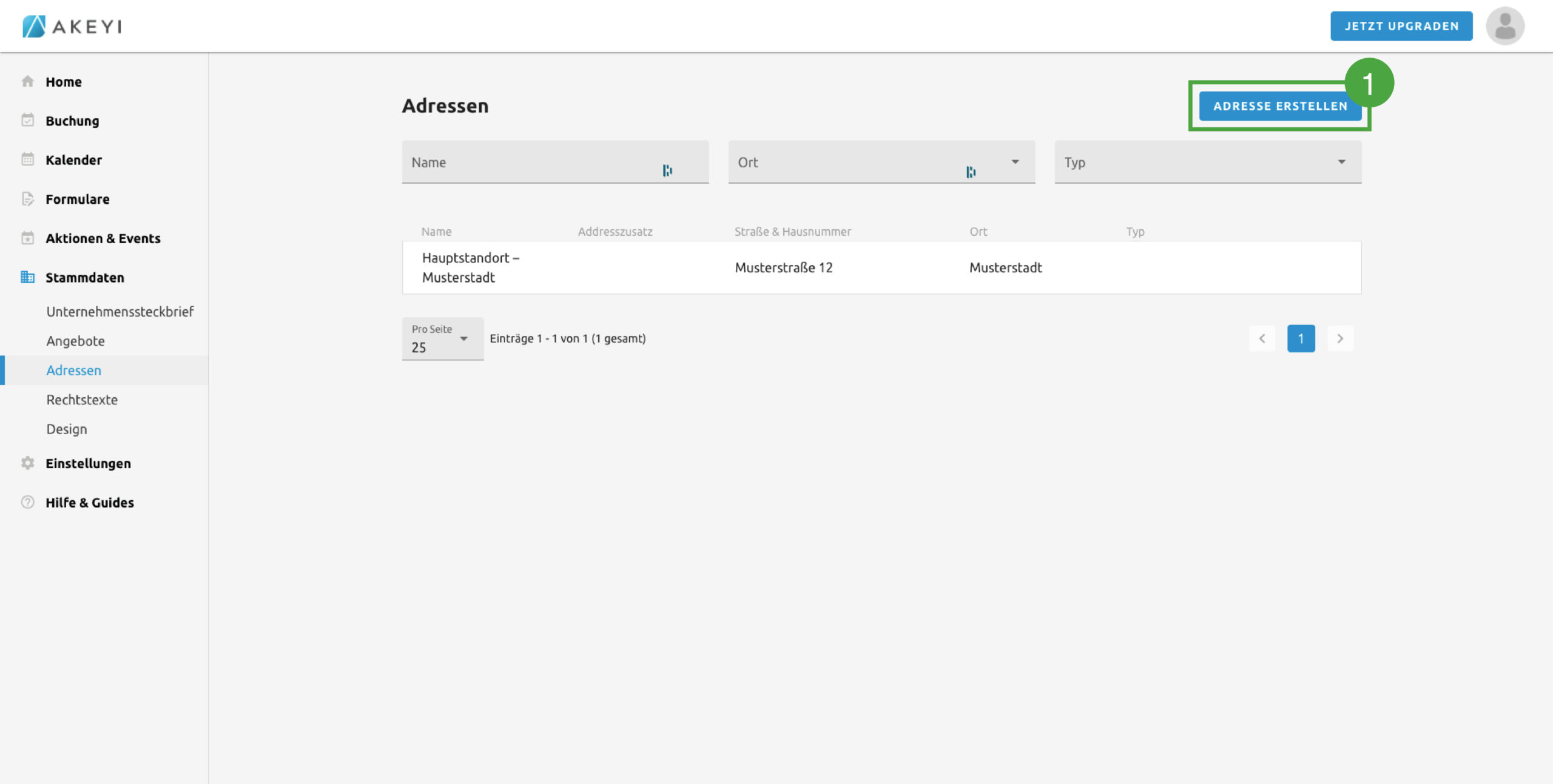This screenshot has height=784, width=1553.
Task: Open the Pro Seite entries dropdown
Action: (463, 339)
